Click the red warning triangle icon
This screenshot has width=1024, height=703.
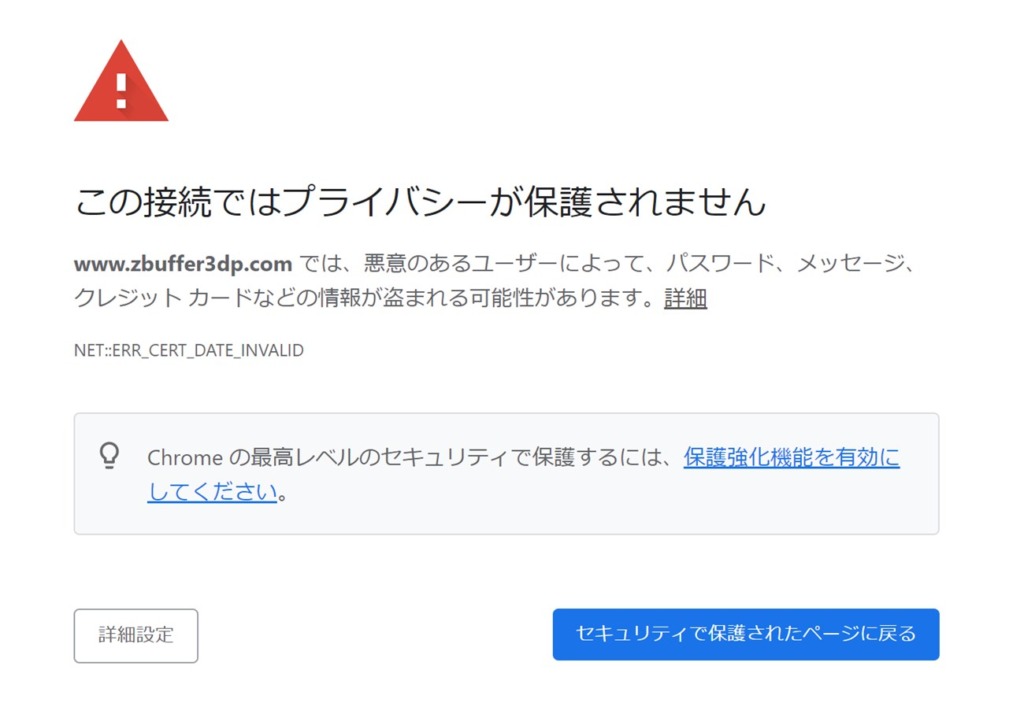pyautogui.click(x=121, y=82)
